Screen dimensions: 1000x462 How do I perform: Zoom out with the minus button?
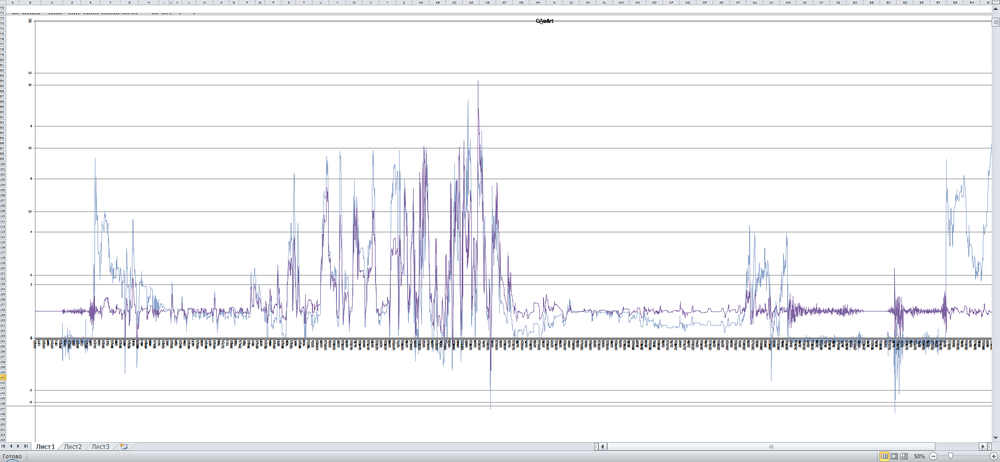(x=933, y=456)
